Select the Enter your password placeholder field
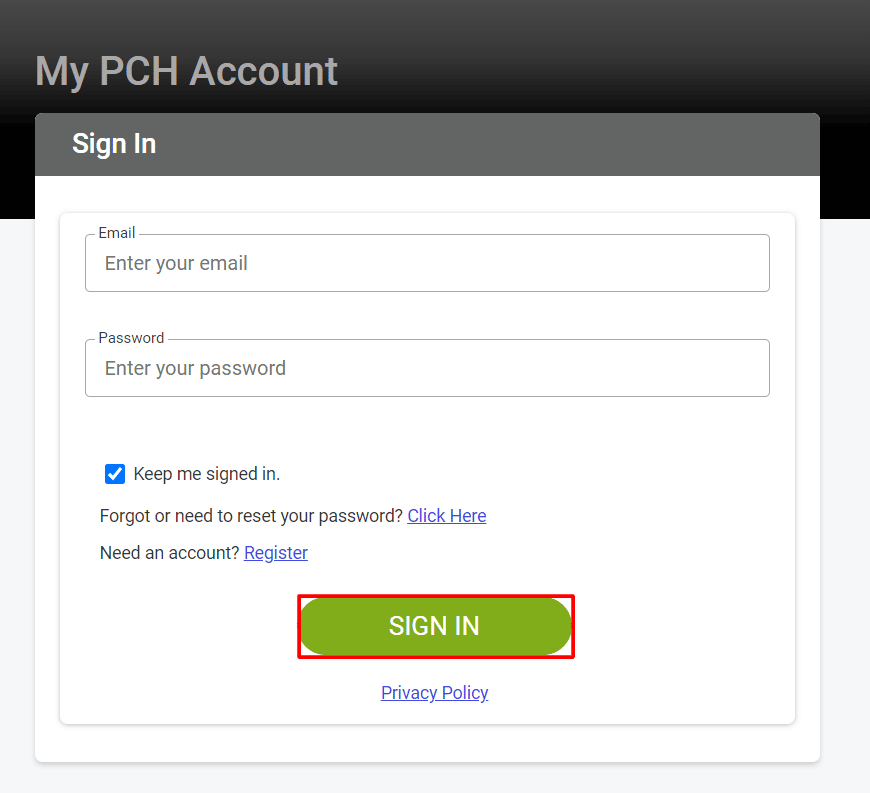Image resolution: width=870 pixels, height=793 pixels. point(427,368)
